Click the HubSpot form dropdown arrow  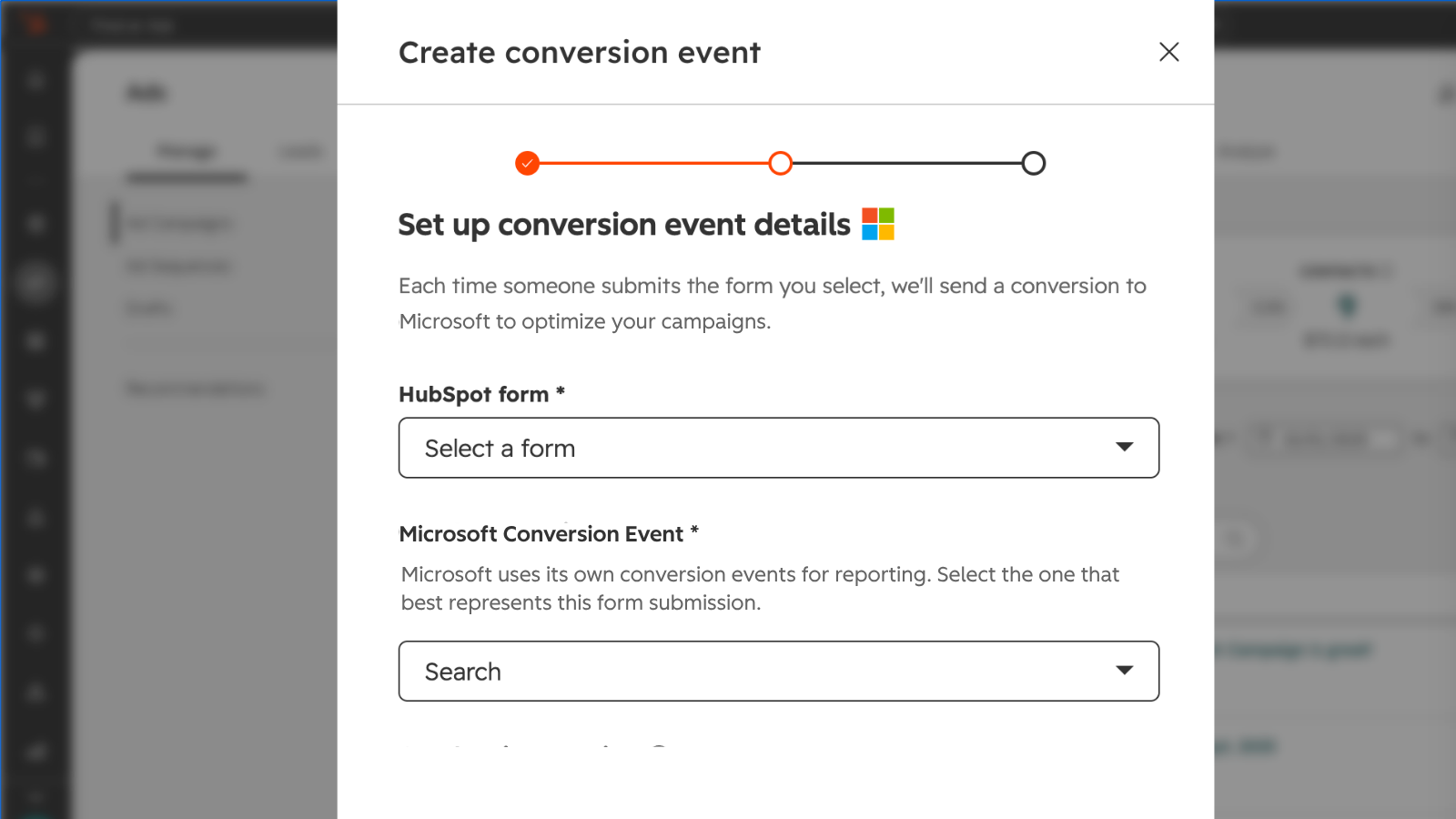[x=1125, y=447]
